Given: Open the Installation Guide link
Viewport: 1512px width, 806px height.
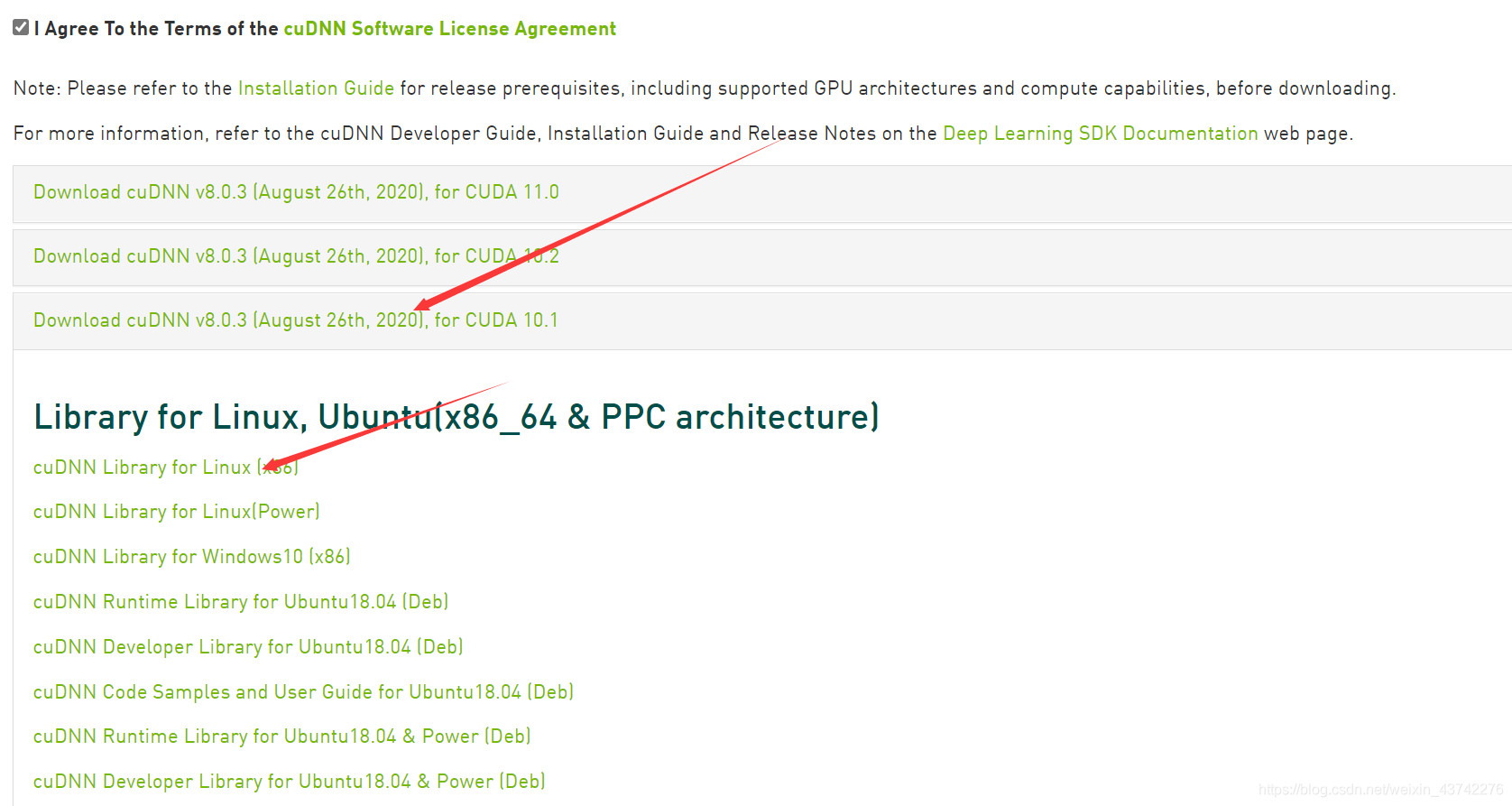Looking at the screenshot, I should 316,88.
